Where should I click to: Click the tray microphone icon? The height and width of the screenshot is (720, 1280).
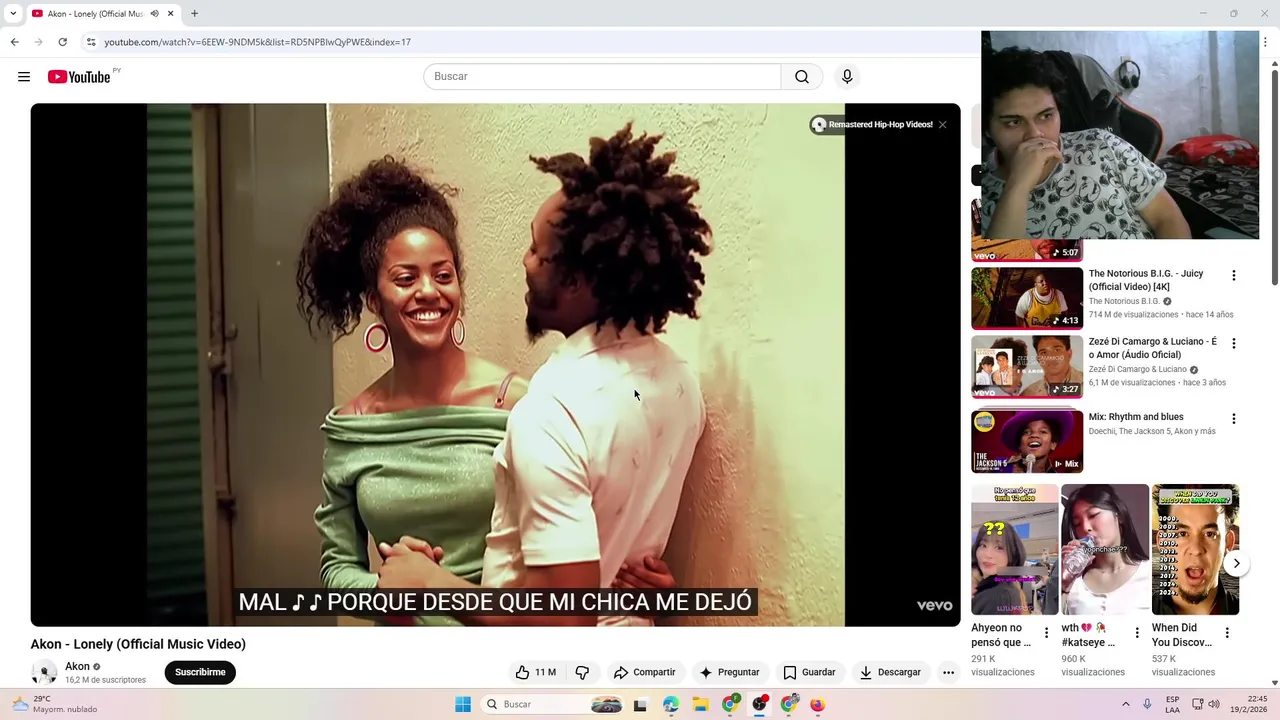point(1147,704)
